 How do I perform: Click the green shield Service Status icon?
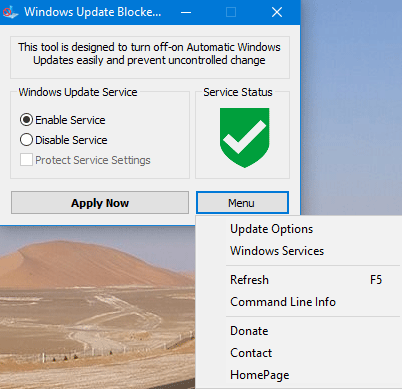point(244,137)
